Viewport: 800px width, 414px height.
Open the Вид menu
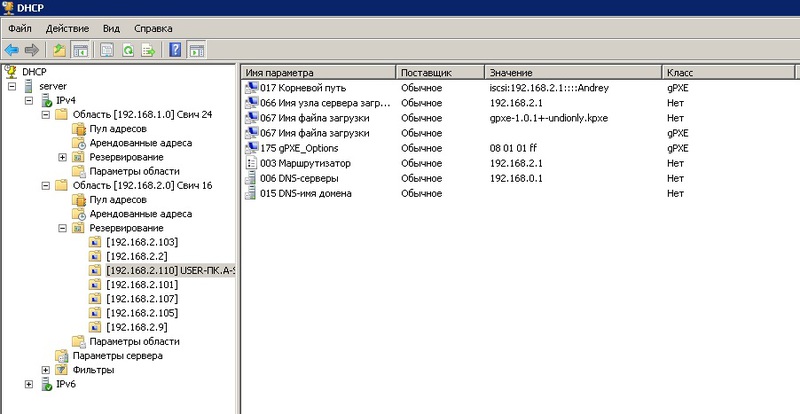point(111,29)
